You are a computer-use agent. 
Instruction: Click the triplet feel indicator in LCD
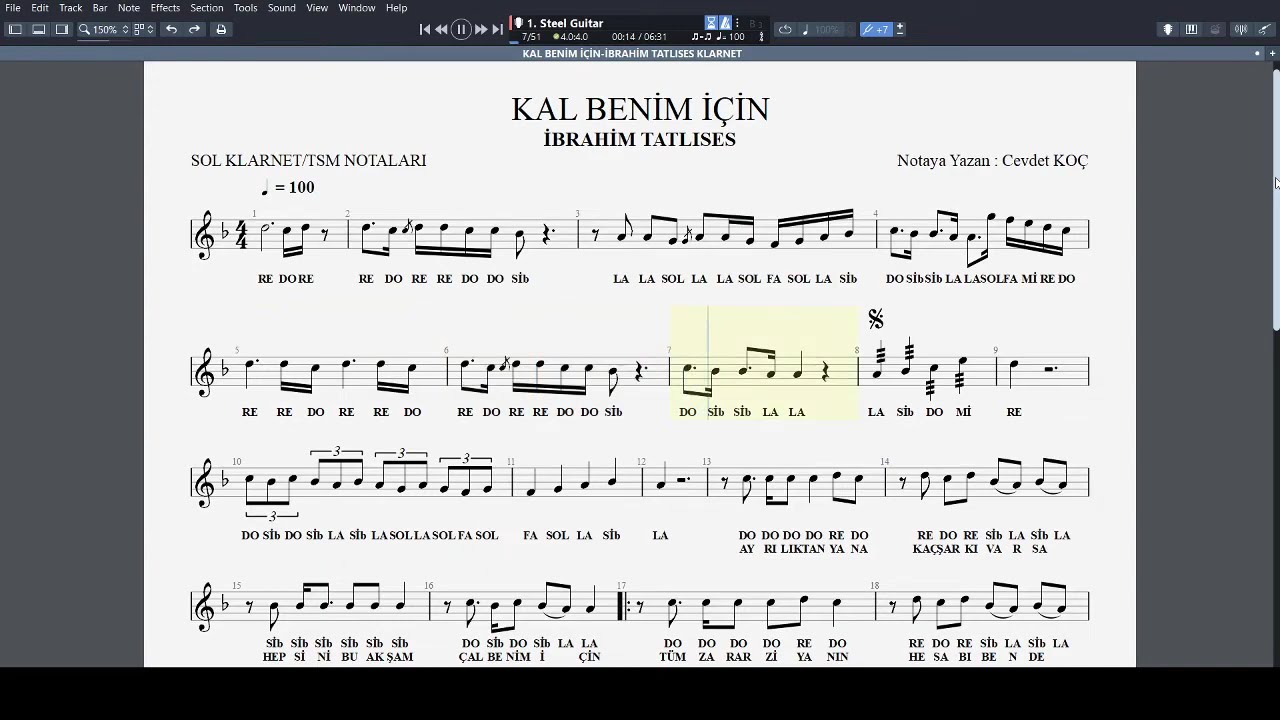(700, 37)
